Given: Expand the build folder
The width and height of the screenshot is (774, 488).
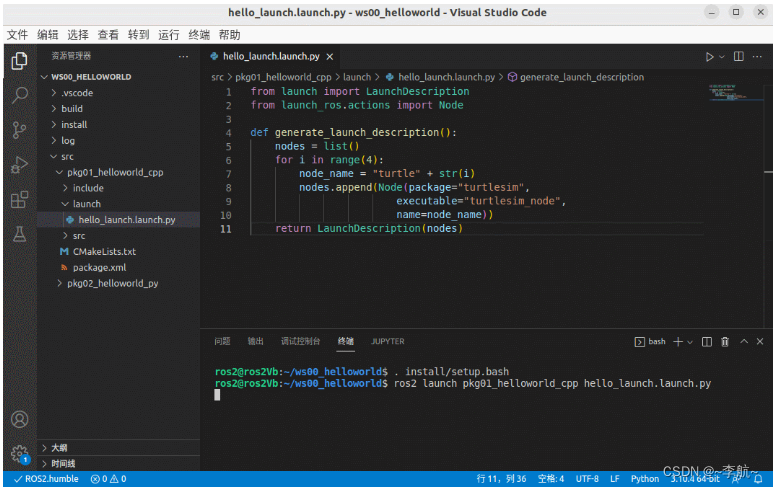Looking at the screenshot, I should (118, 109).
